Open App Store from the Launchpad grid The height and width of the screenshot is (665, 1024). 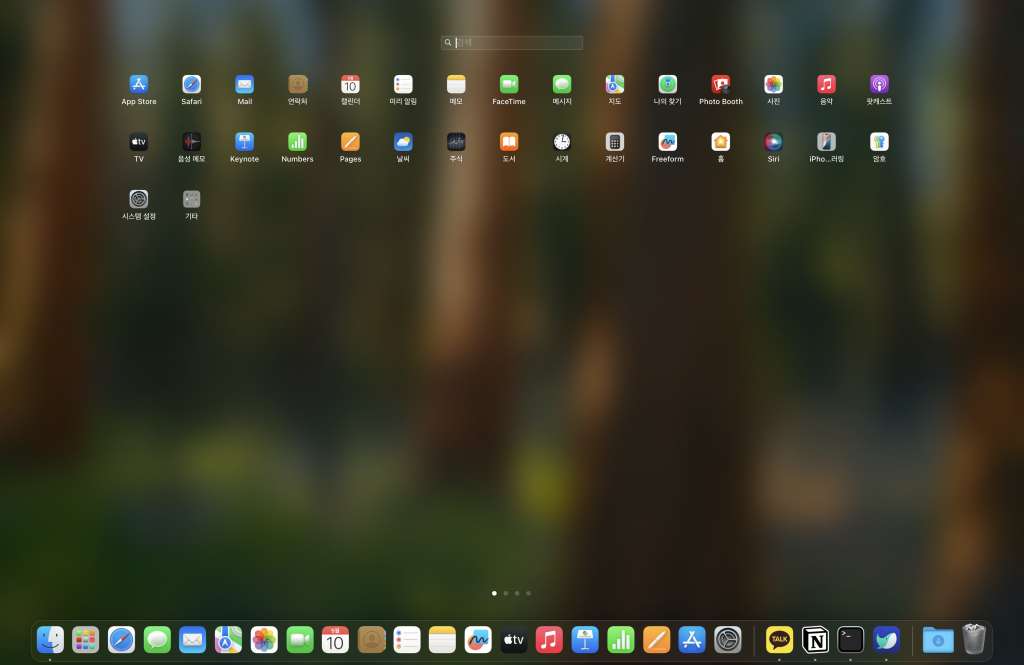tap(138, 85)
